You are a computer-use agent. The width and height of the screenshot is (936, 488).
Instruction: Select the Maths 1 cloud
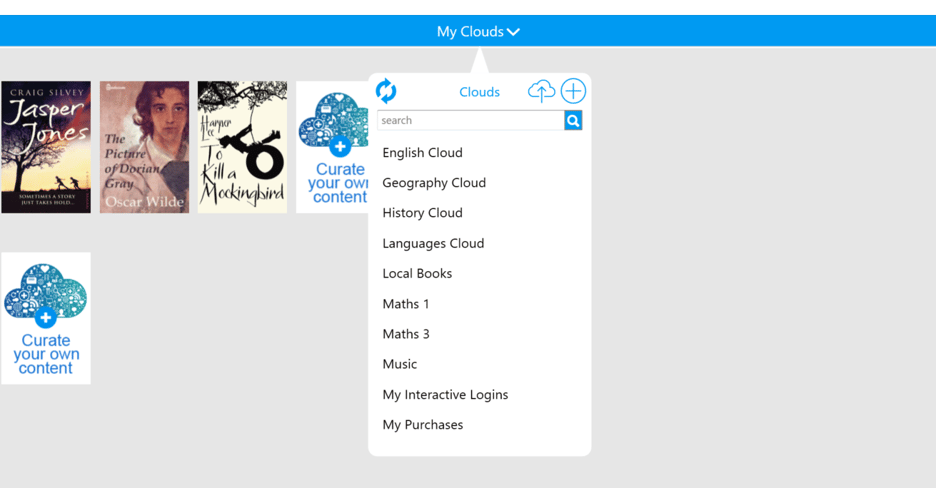tap(405, 304)
